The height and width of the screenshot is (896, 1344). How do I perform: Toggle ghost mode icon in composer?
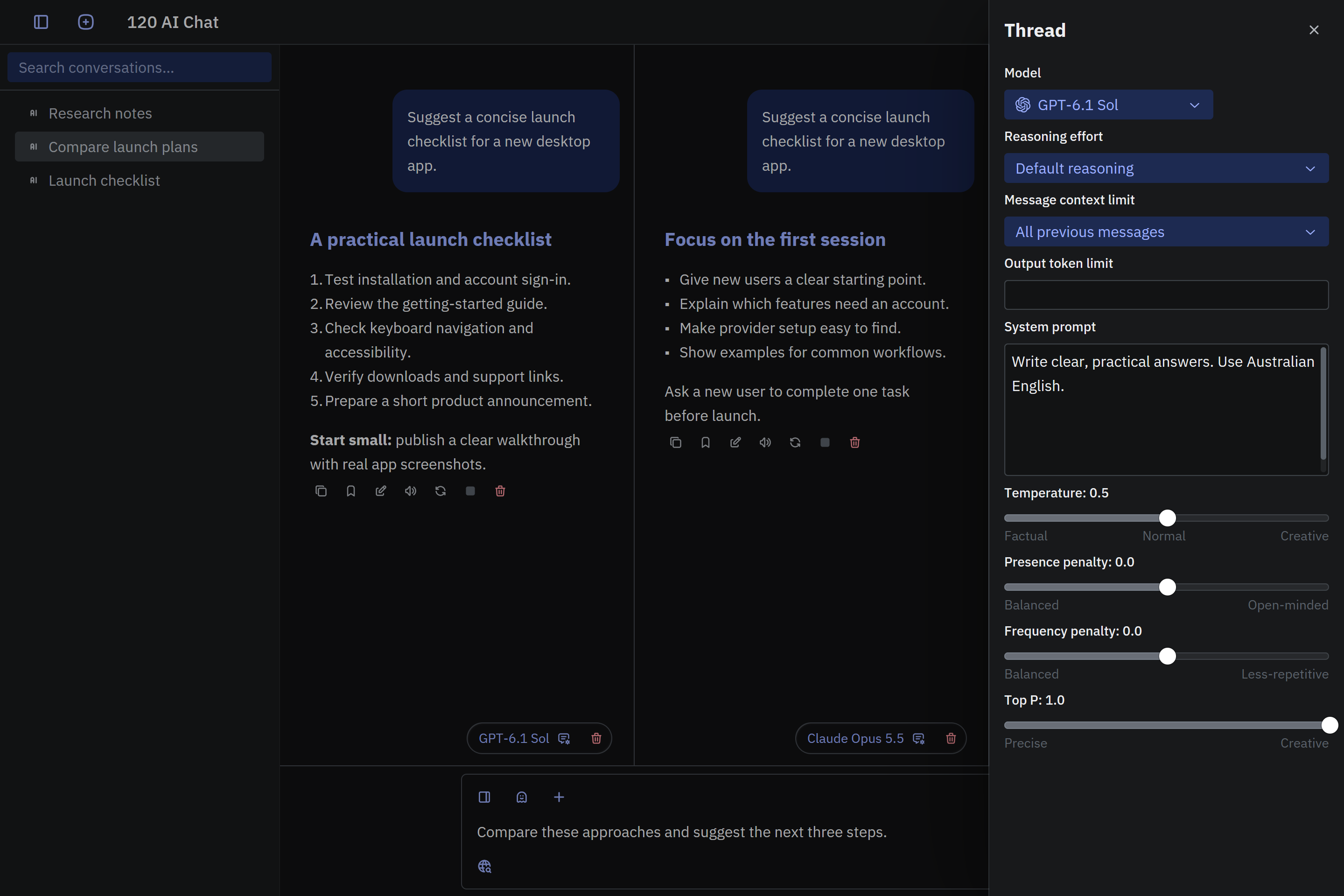522,797
